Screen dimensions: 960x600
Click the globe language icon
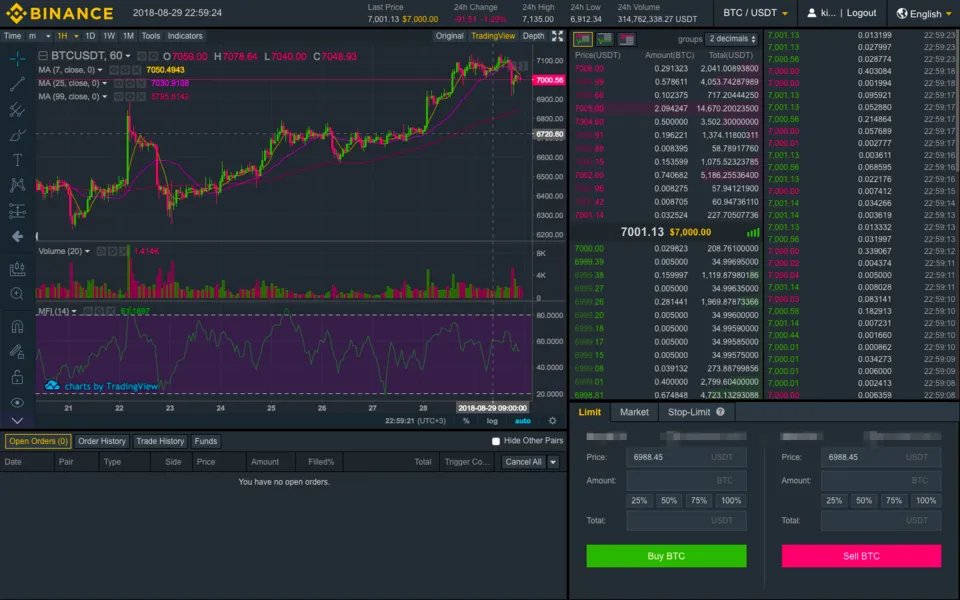click(902, 13)
